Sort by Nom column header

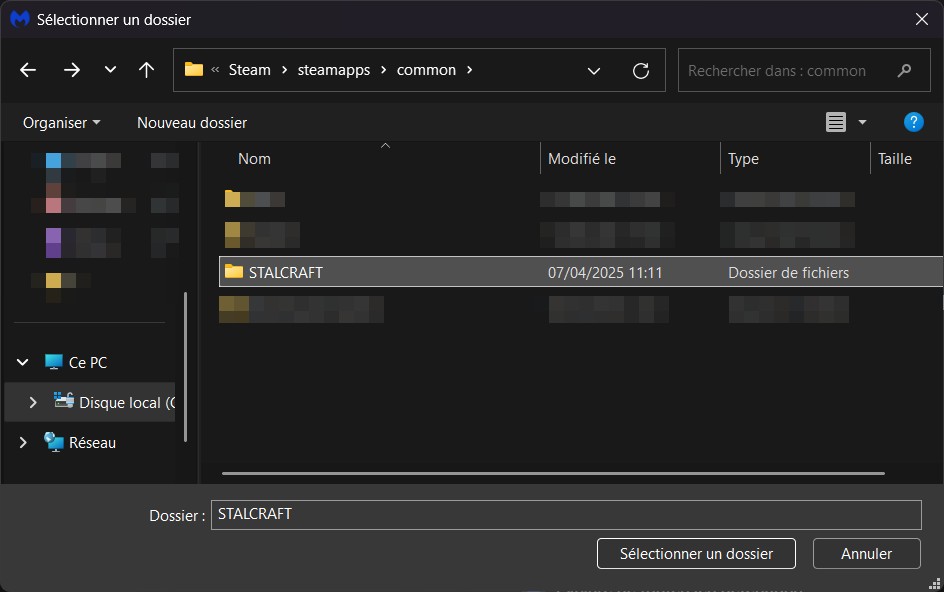(254, 159)
